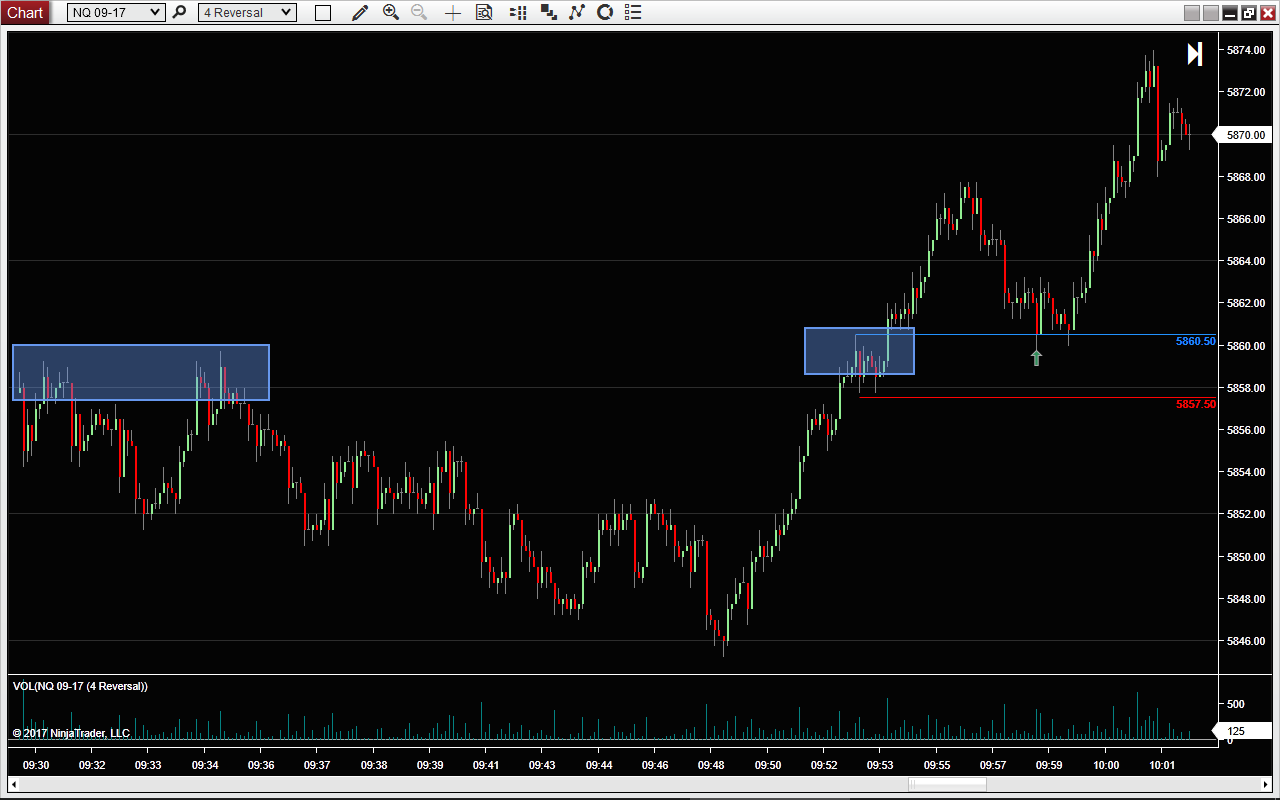This screenshot has width=1280, height=800.
Task: Click the 09:55 time axis label
Action: pos(937,765)
